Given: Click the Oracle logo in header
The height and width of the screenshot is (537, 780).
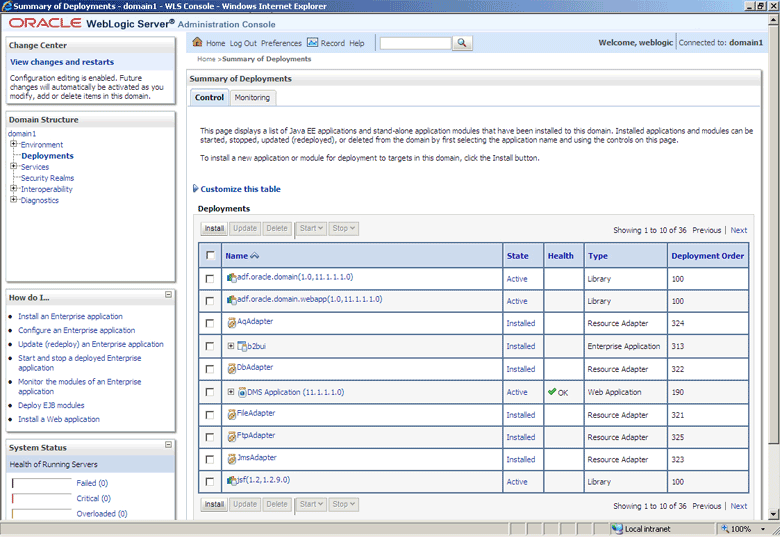Looking at the screenshot, I should tap(45, 23).
